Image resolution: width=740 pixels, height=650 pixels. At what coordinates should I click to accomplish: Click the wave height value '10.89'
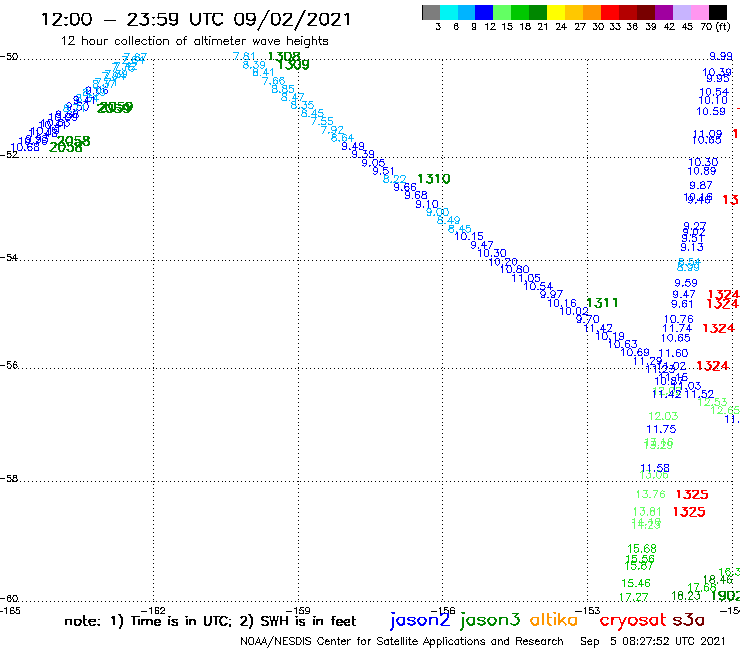click(x=702, y=171)
